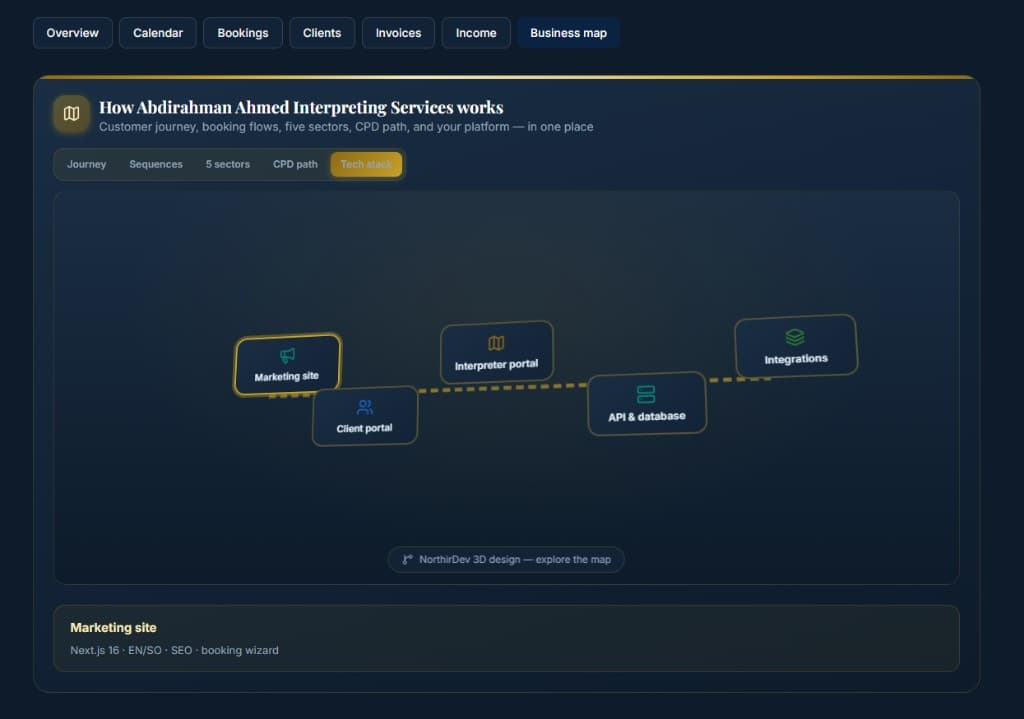Click the map icon beside the heading
This screenshot has width=1024, height=719.
click(x=71, y=114)
